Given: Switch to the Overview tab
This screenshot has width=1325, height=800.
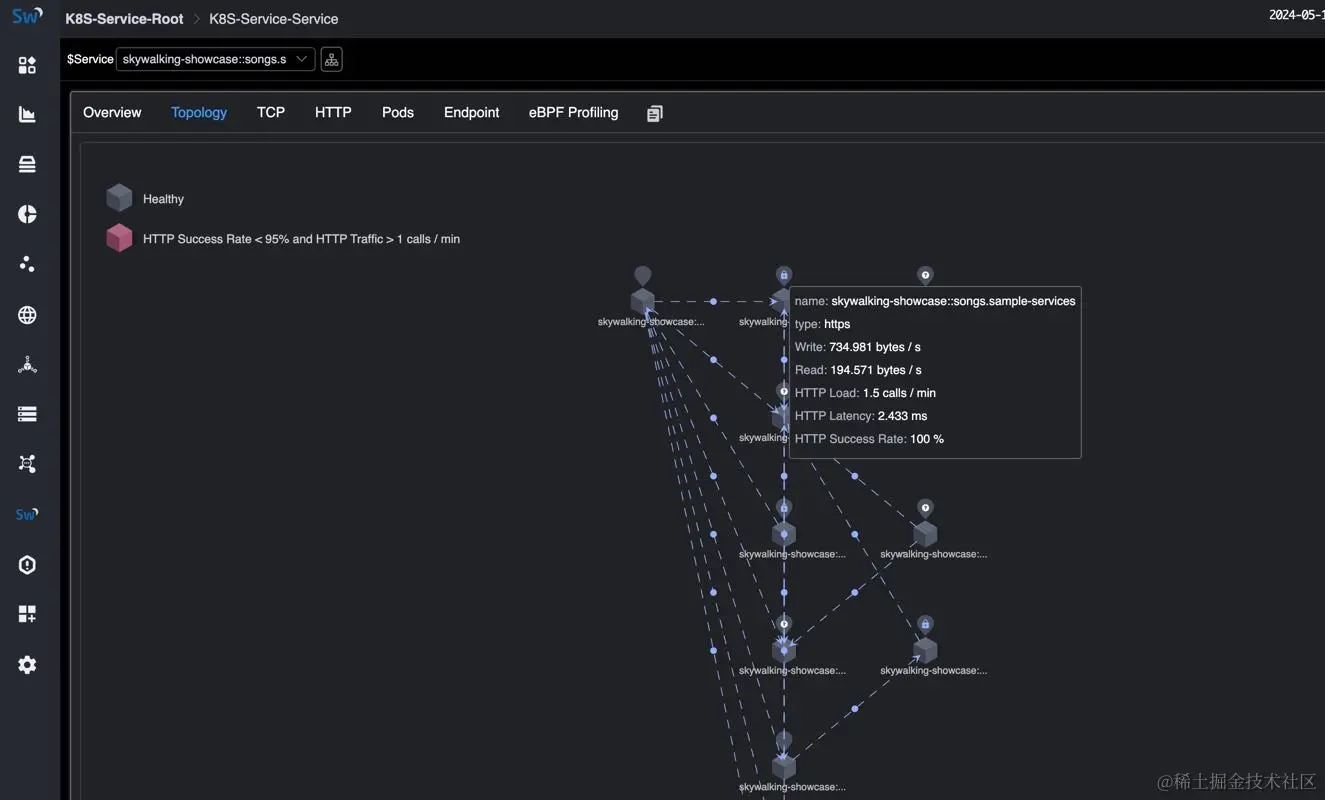Looking at the screenshot, I should (x=111, y=112).
